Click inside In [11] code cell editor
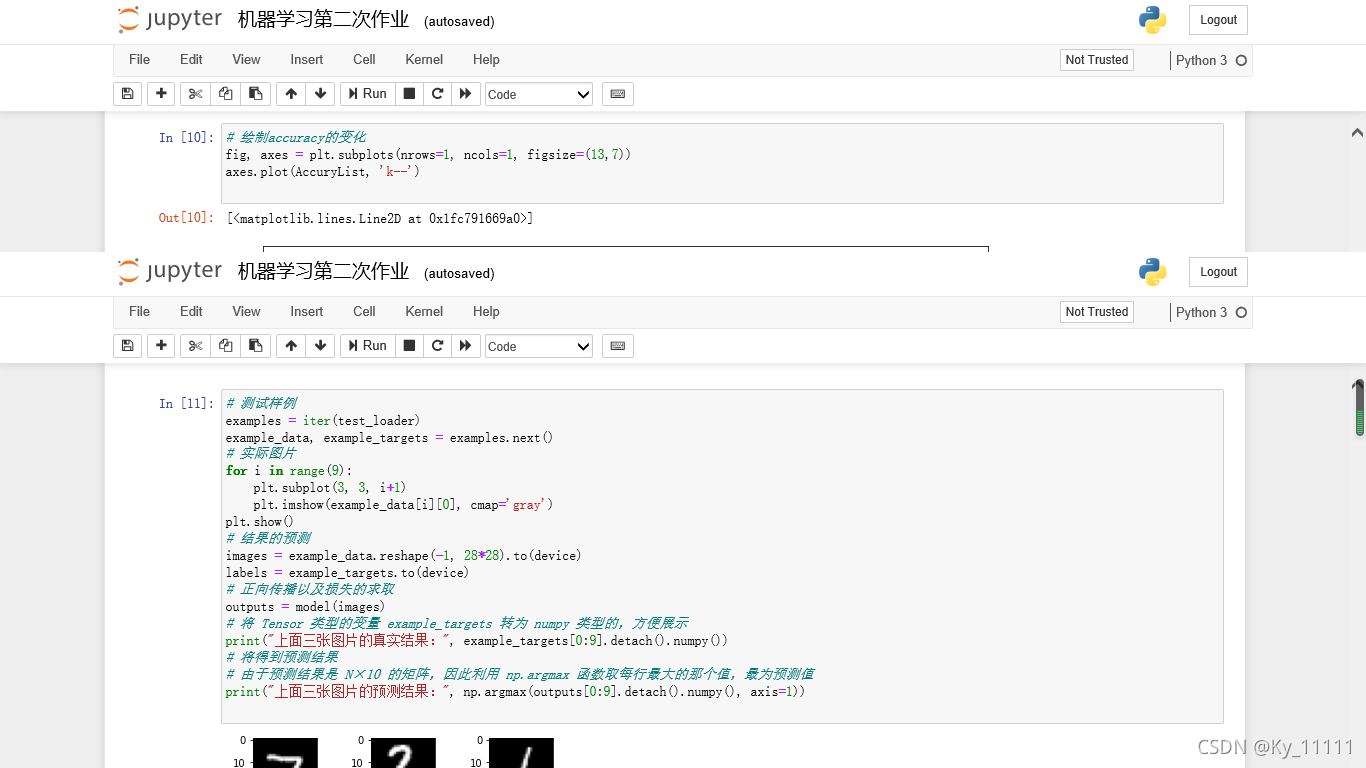1366x768 pixels. [722, 556]
